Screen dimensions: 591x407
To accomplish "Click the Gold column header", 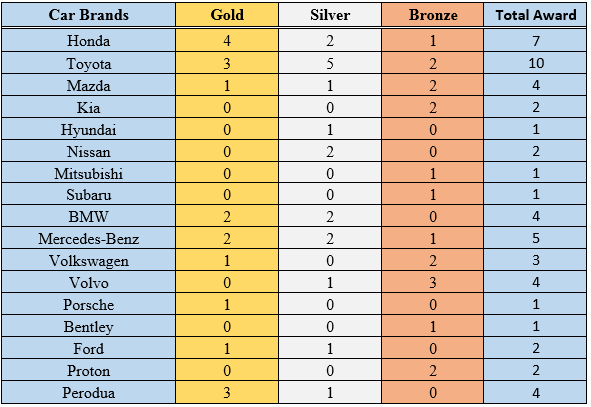I will coord(227,15).
